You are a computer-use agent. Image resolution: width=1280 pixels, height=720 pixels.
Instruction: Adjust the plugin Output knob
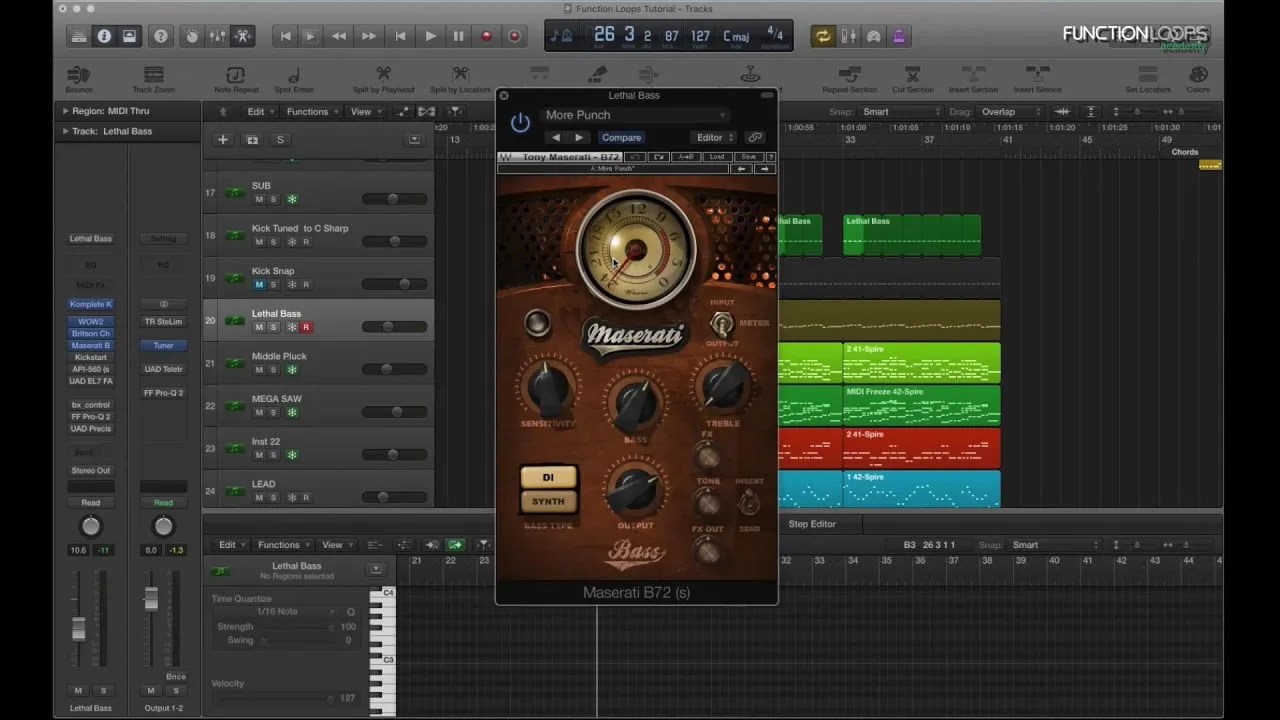(634, 490)
